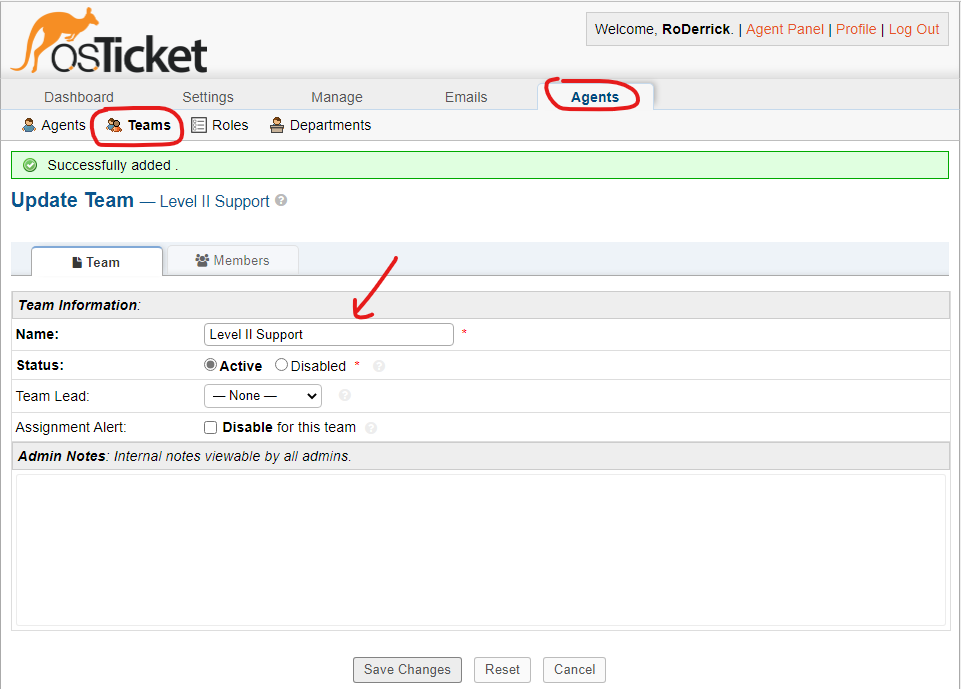
Task: Click the 'RoDerrick' welcome name text
Action: coord(696,29)
